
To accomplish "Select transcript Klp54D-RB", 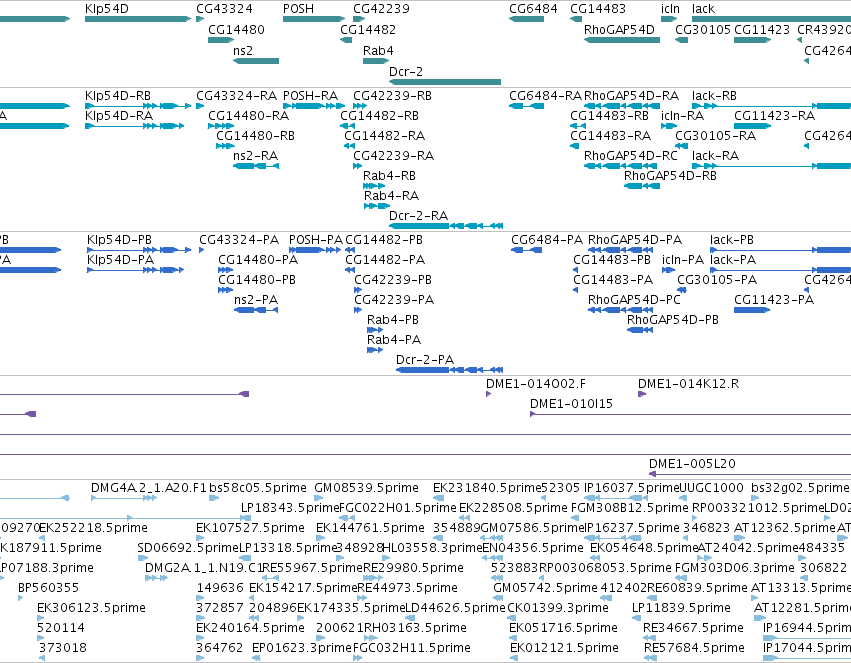I will coord(118,96).
